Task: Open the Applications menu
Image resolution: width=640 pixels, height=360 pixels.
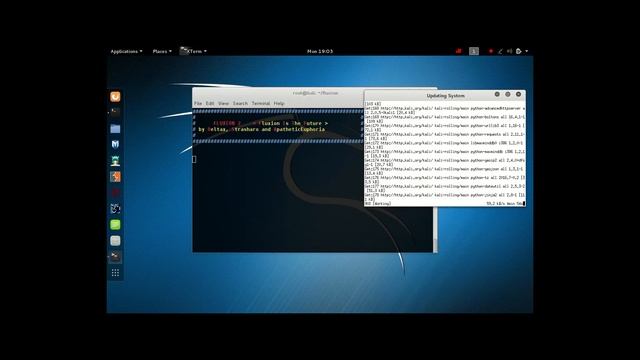Action: 126,51
